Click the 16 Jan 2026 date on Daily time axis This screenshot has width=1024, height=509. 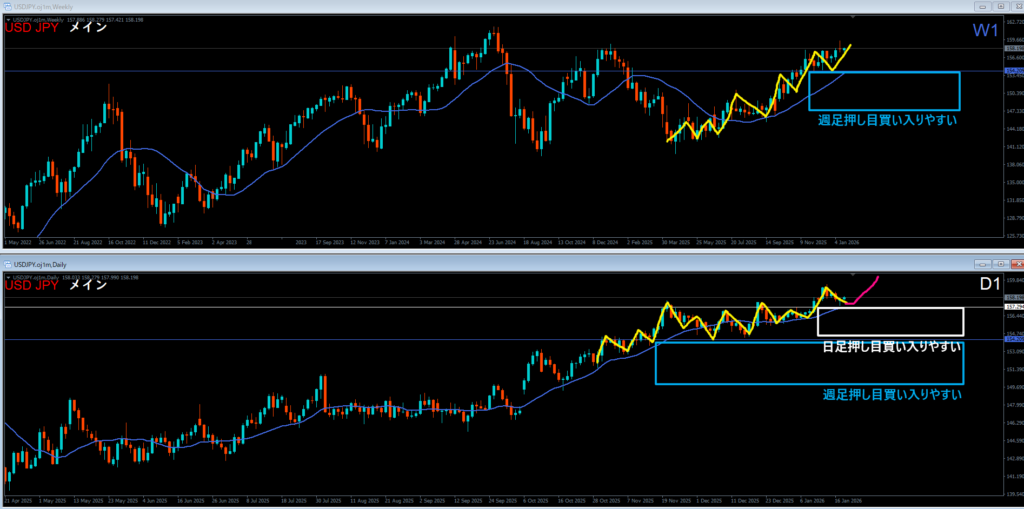point(848,499)
